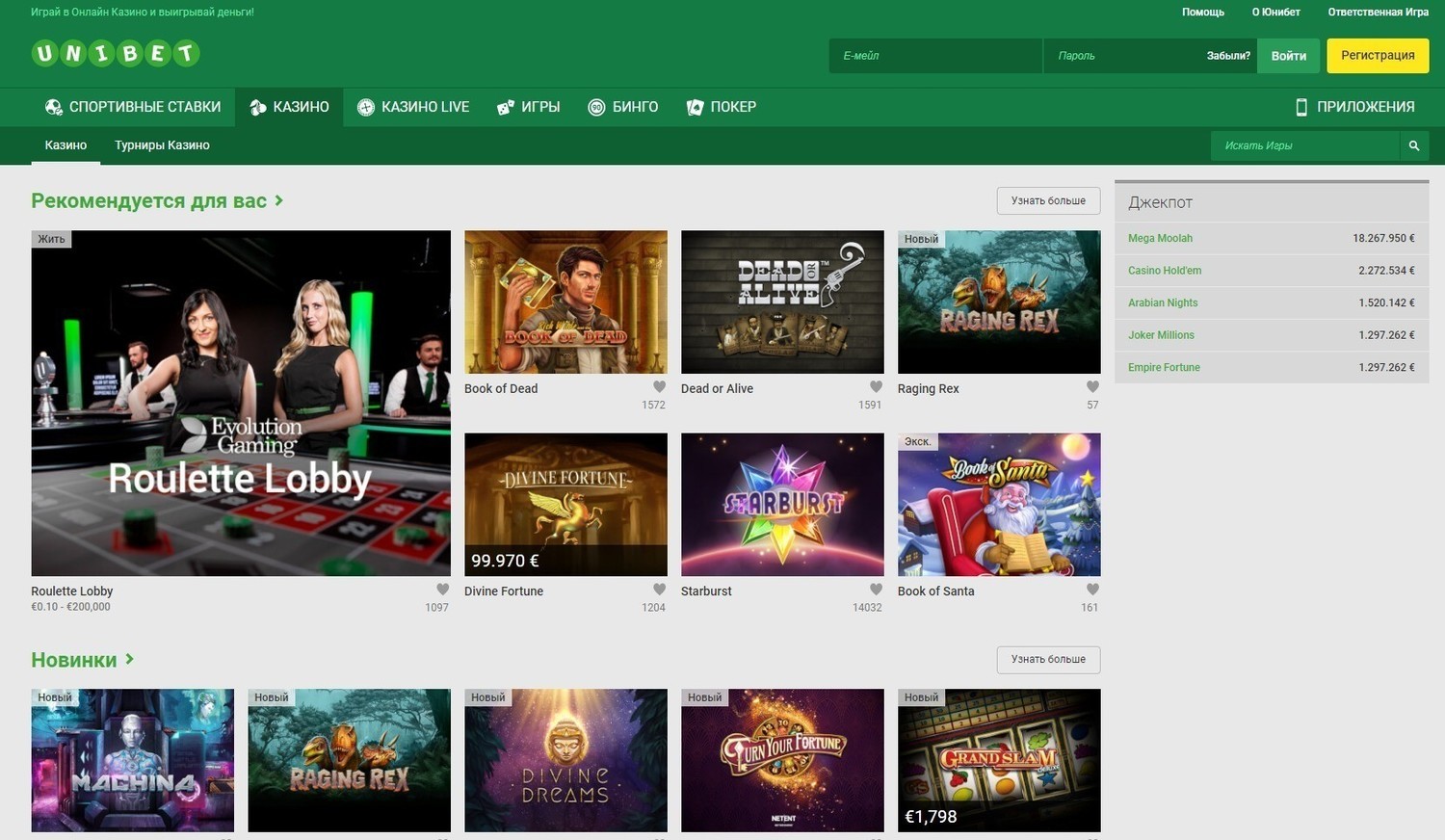This screenshot has width=1445, height=840.
Task: Open the Спортивные Ставки section icon
Action: point(52,106)
